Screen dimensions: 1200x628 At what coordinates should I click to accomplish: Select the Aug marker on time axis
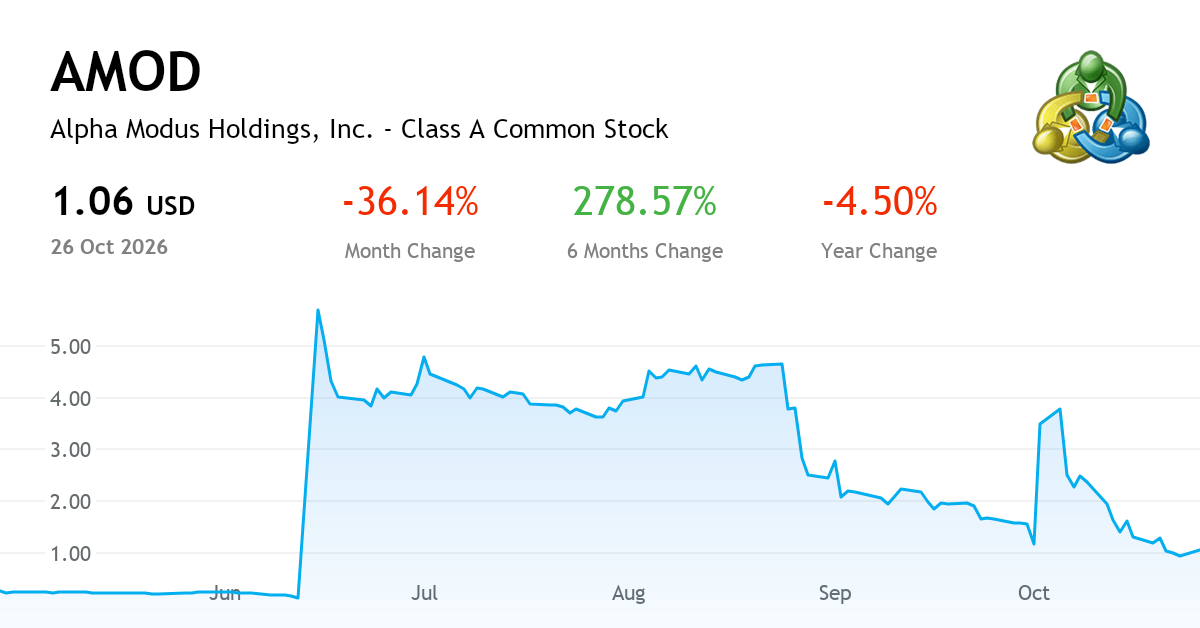[x=629, y=593]
